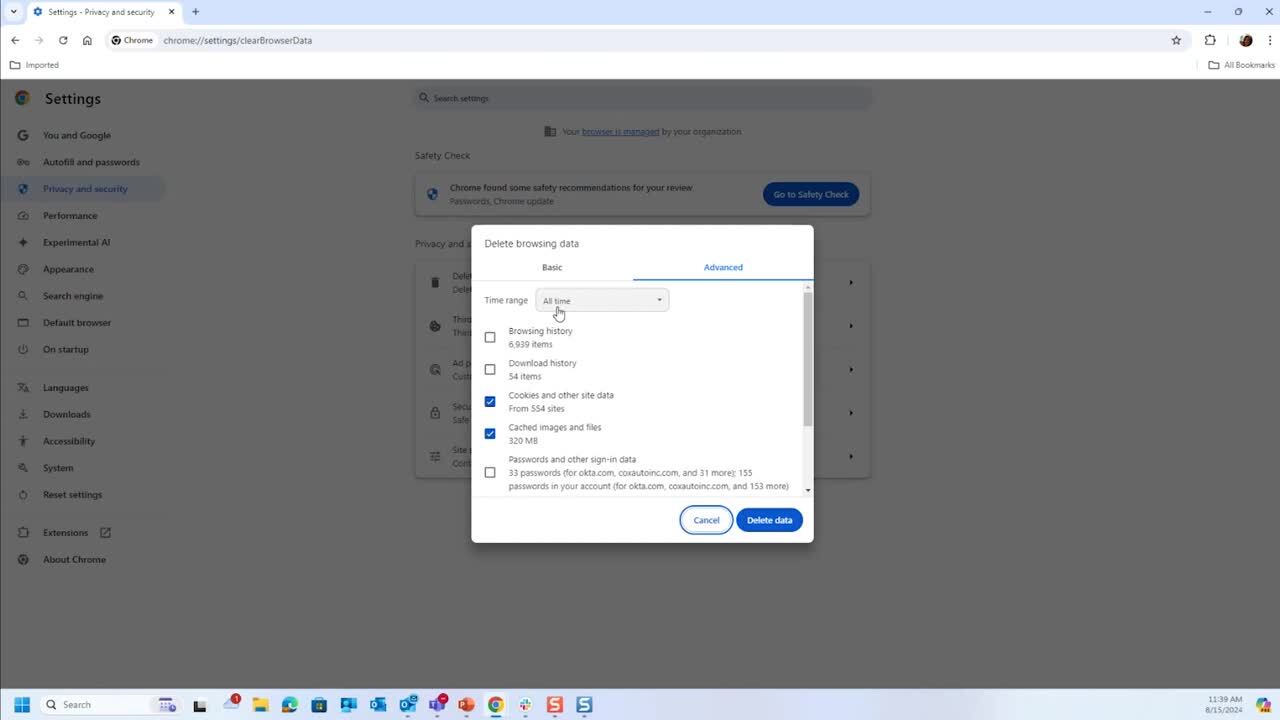Uncheck Cached images and files
The image size is (1280, 720).
(x=490, y=434)
